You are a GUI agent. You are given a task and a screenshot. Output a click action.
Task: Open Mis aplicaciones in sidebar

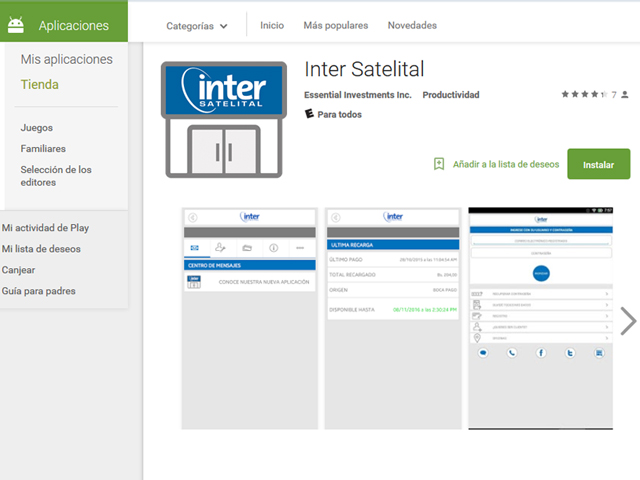(x=67, y=59)
